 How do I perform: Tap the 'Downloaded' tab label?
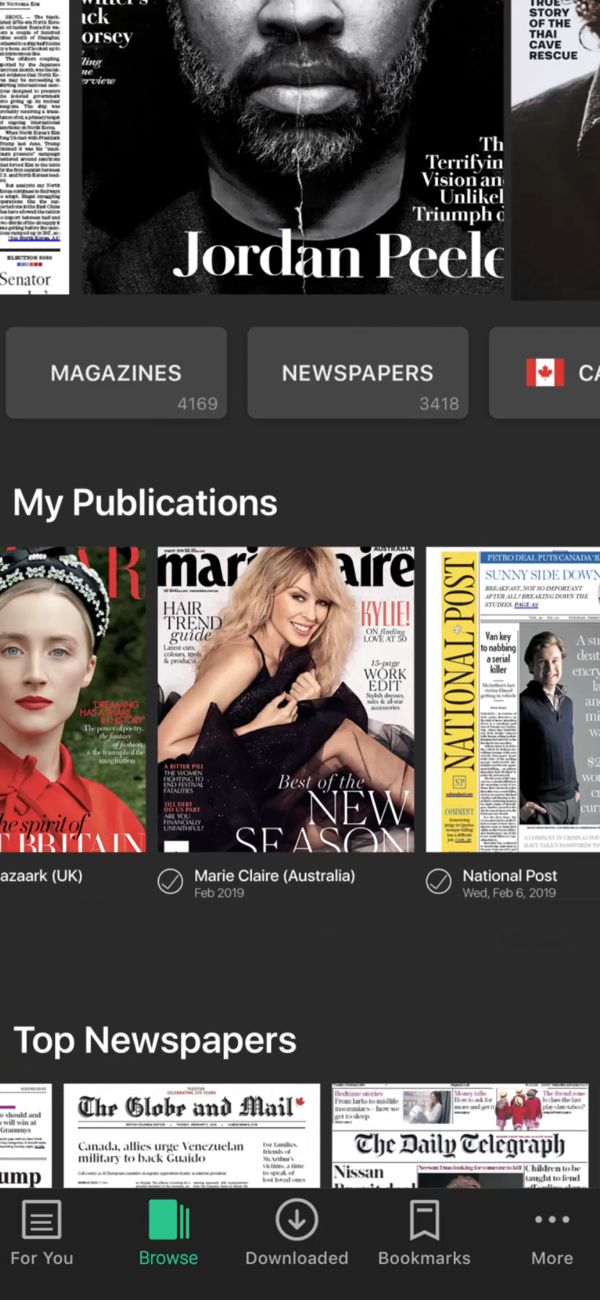pyautogui.click(x=297, y=1258)
